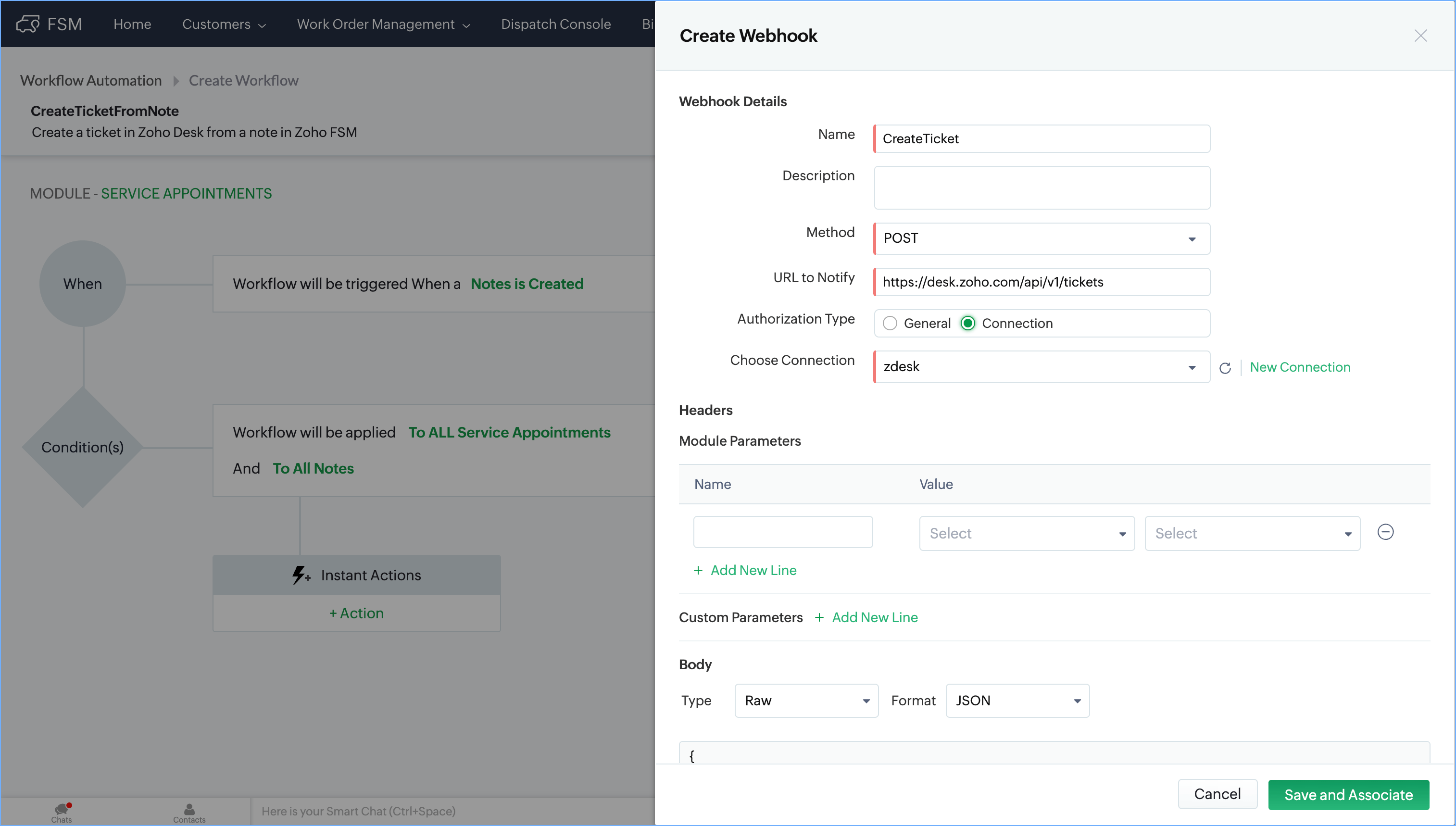Open the Method POST dropdown
1456x826 pixels.
1042,238
